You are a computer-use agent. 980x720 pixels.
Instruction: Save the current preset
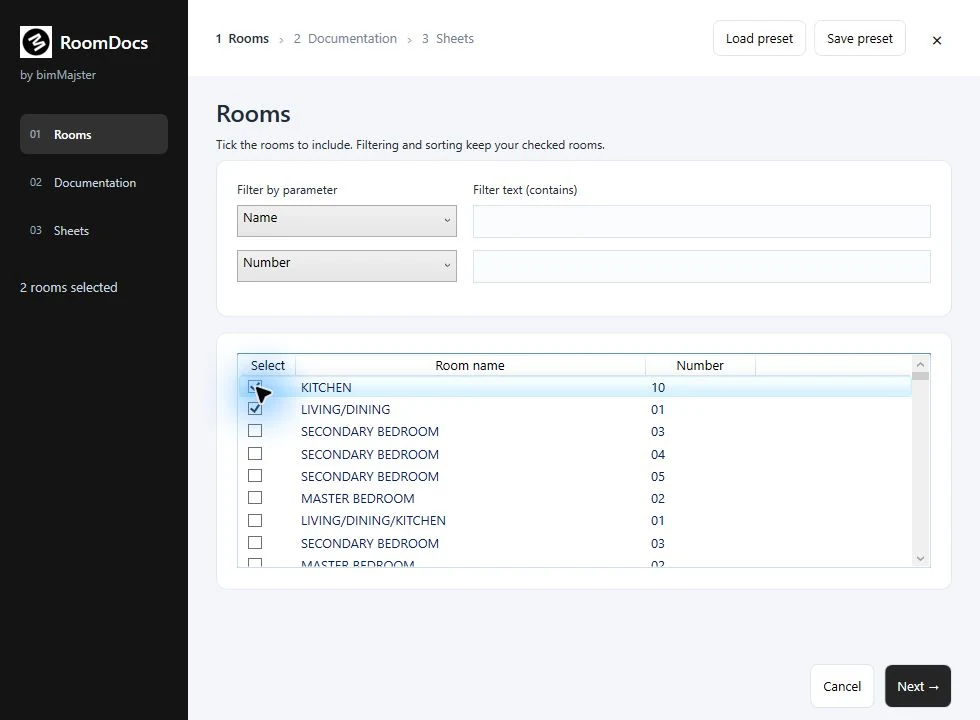pos(860,39)
